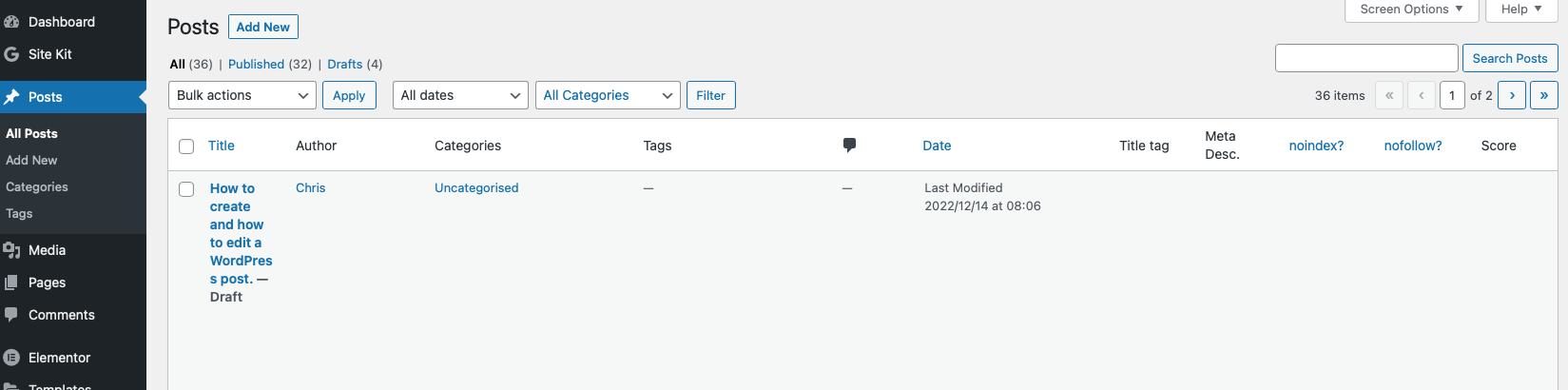This screenshot has width=1568, height=390.
Task: Show Drafts posts filter
Action: point(344,64)
